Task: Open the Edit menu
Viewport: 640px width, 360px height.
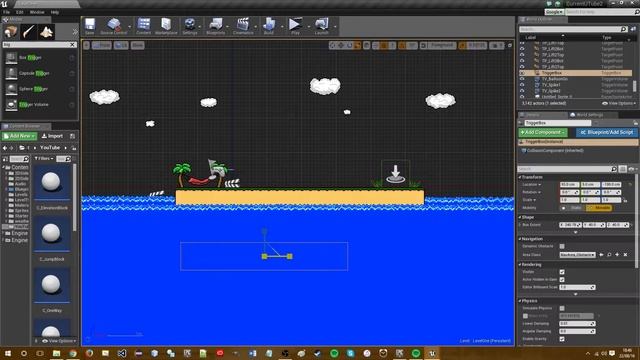Action: click(x=19, y=12)
